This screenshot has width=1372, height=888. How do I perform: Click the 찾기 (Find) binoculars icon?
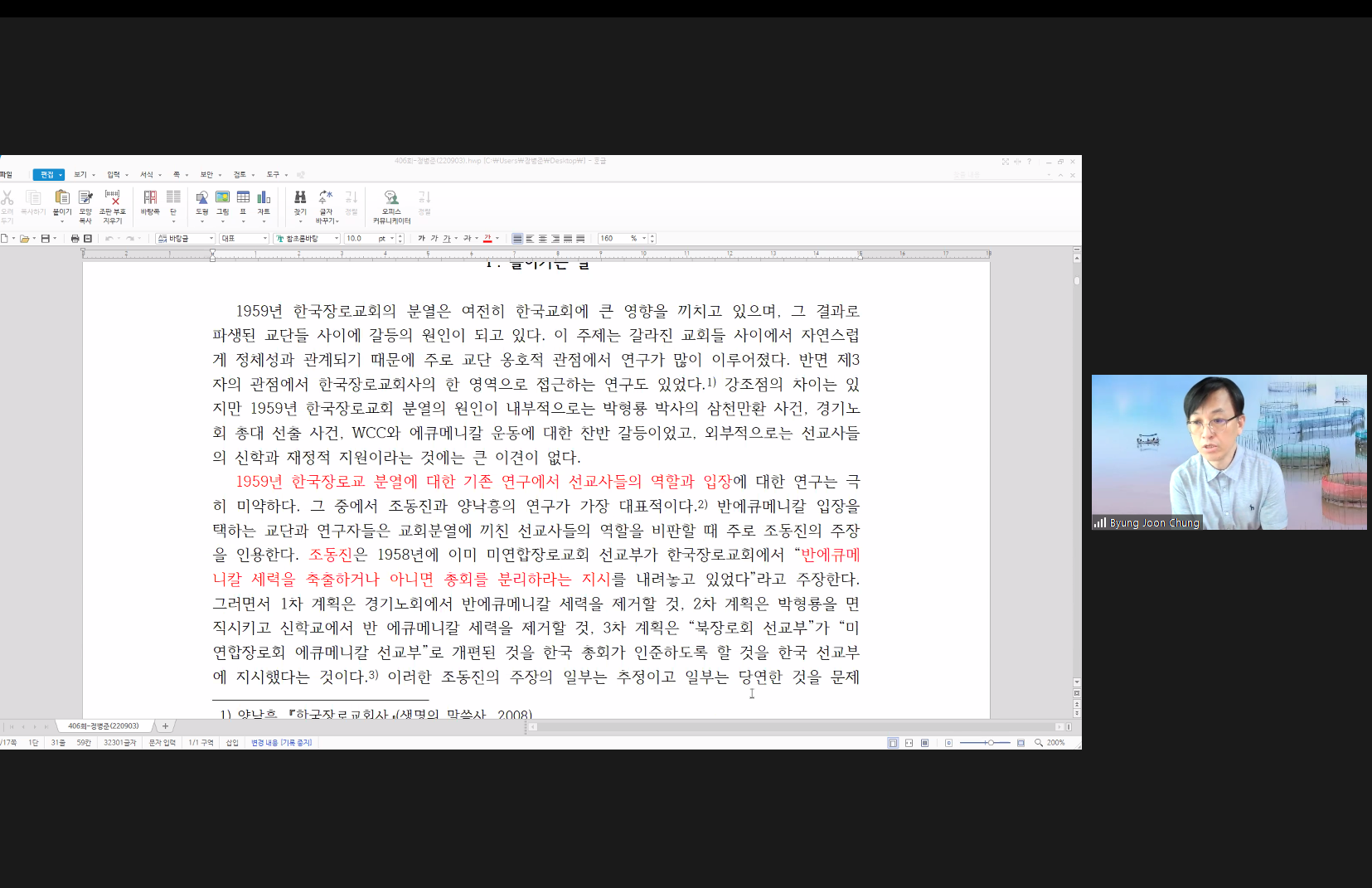click(x=300, y=197)
